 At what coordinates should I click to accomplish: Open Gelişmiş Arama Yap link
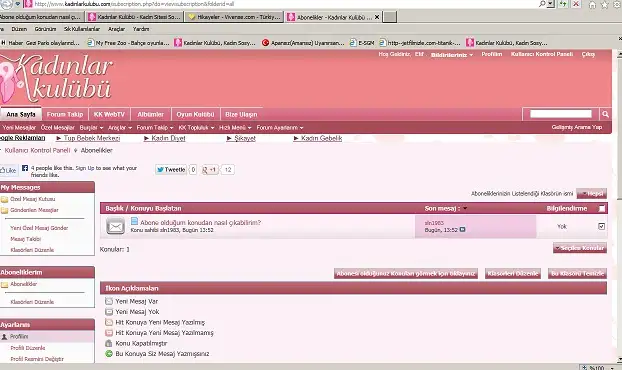pos(577,127)
